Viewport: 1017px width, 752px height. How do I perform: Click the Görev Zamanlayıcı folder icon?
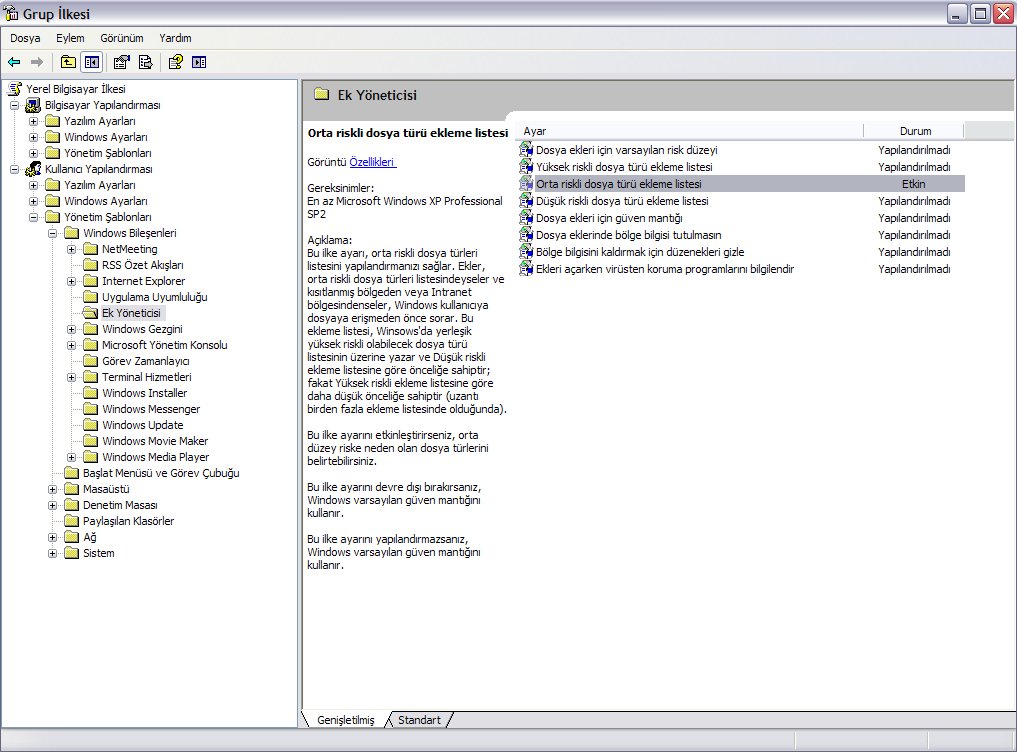[91, 361]
